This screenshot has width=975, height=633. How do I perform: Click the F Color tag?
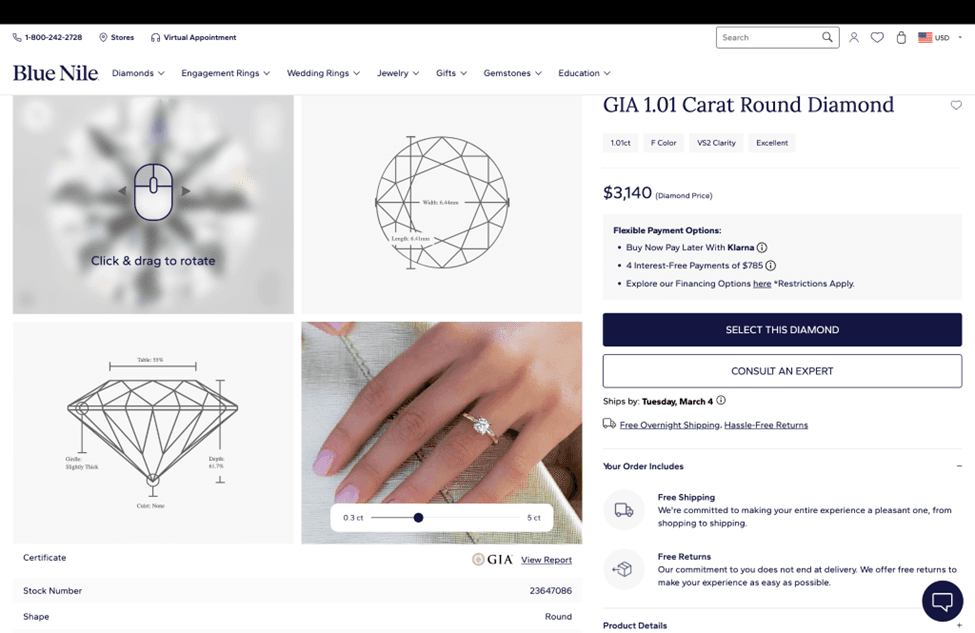coord(663,143)
